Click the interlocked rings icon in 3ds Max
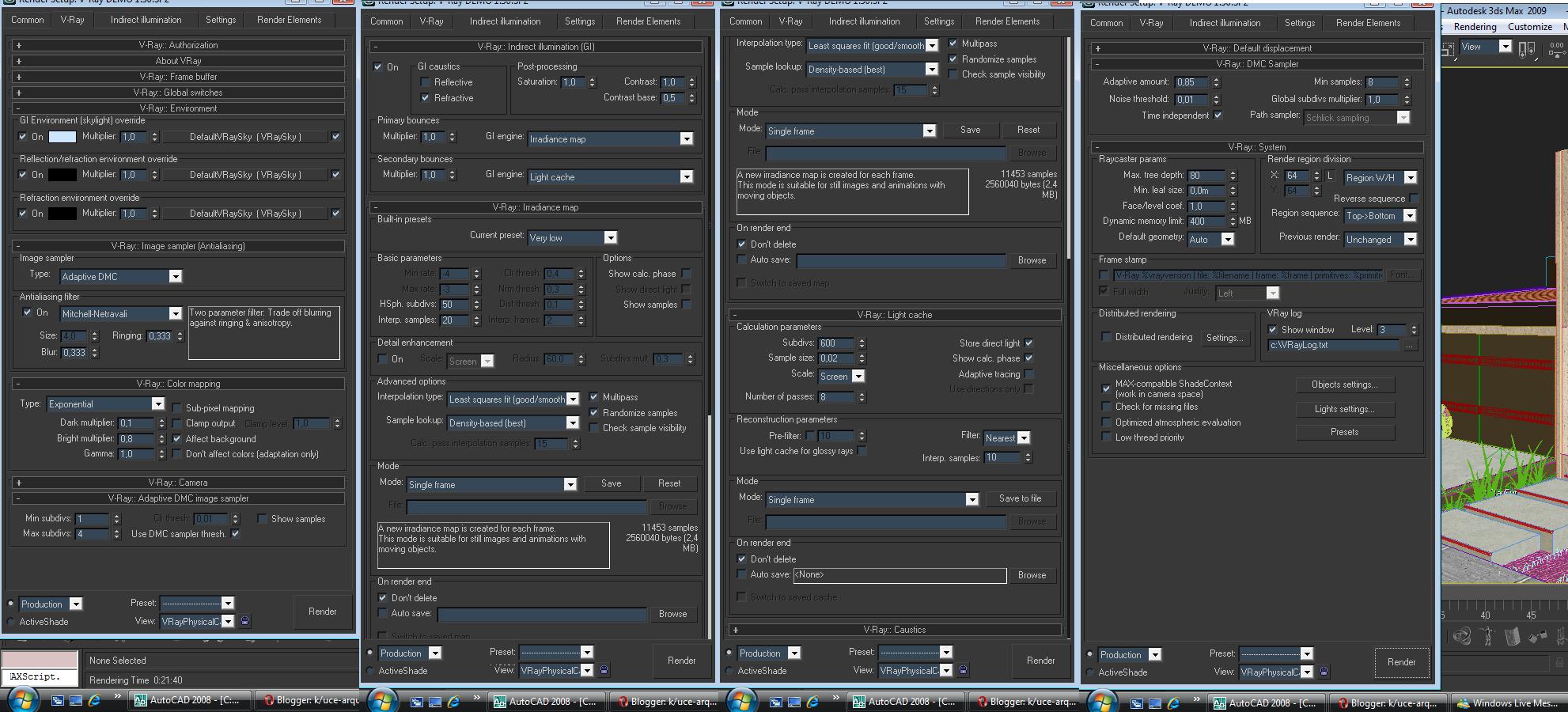 (x=1462, y=637)
